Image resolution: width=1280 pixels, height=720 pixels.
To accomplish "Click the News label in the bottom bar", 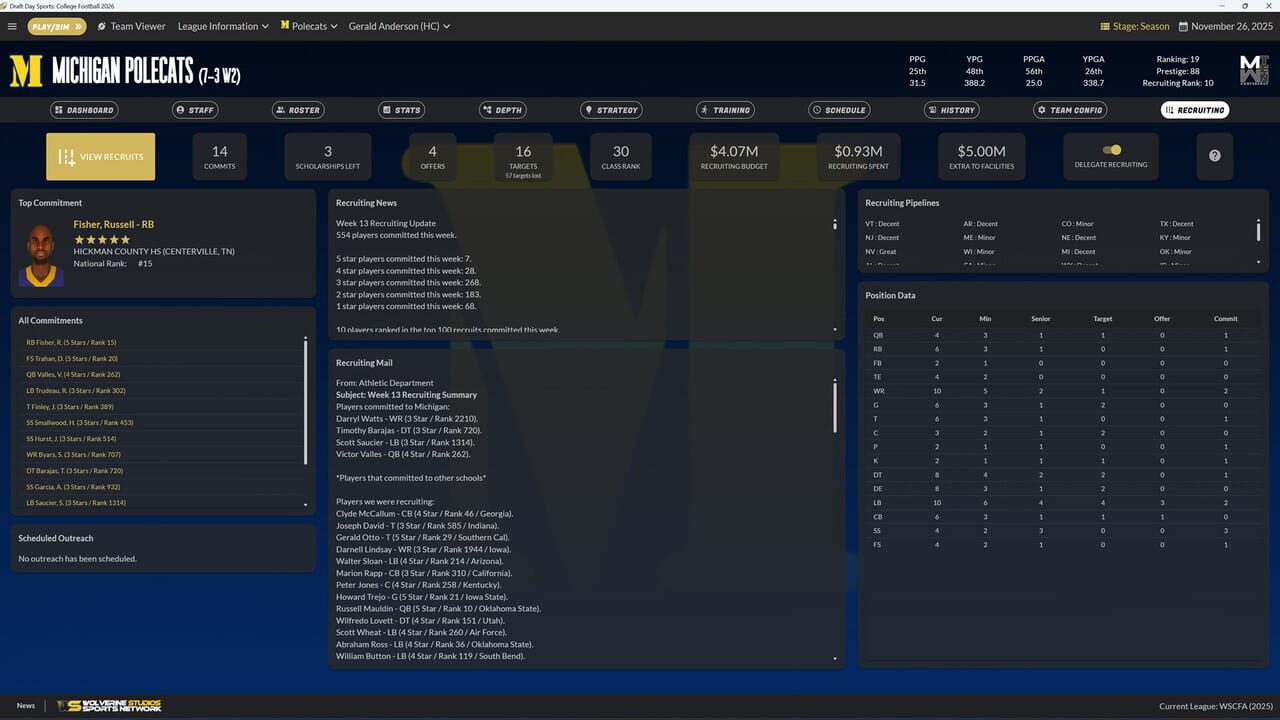I will (25, 706).
